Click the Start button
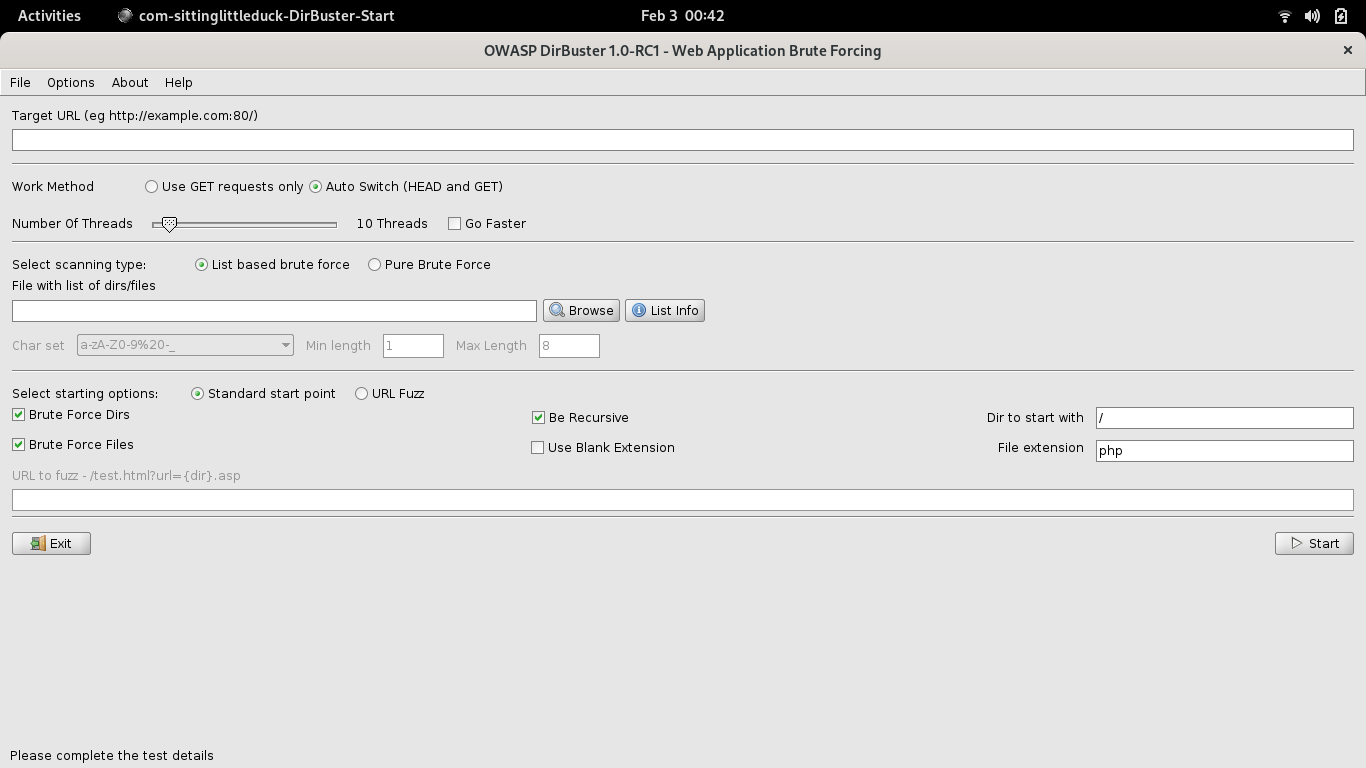Viewport: 1366px width, 768px height. point(1314,544)
